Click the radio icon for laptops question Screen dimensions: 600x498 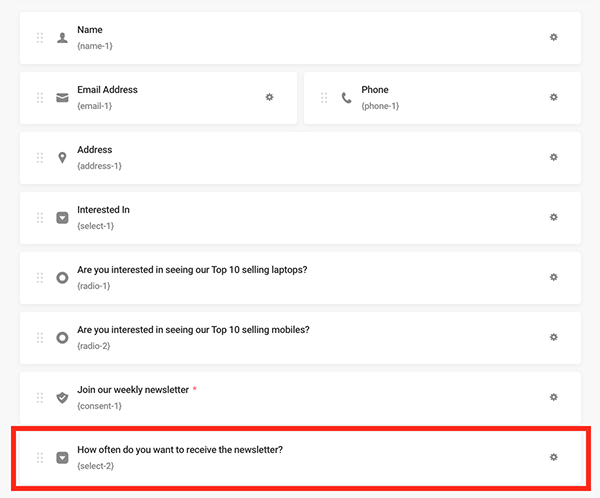click(x=62, y=278)
